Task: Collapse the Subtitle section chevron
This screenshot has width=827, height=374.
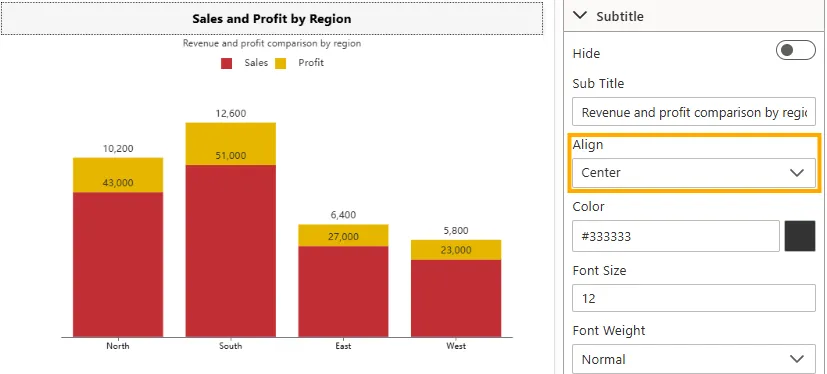Action: pyautogui.click(x=580, y=15)
